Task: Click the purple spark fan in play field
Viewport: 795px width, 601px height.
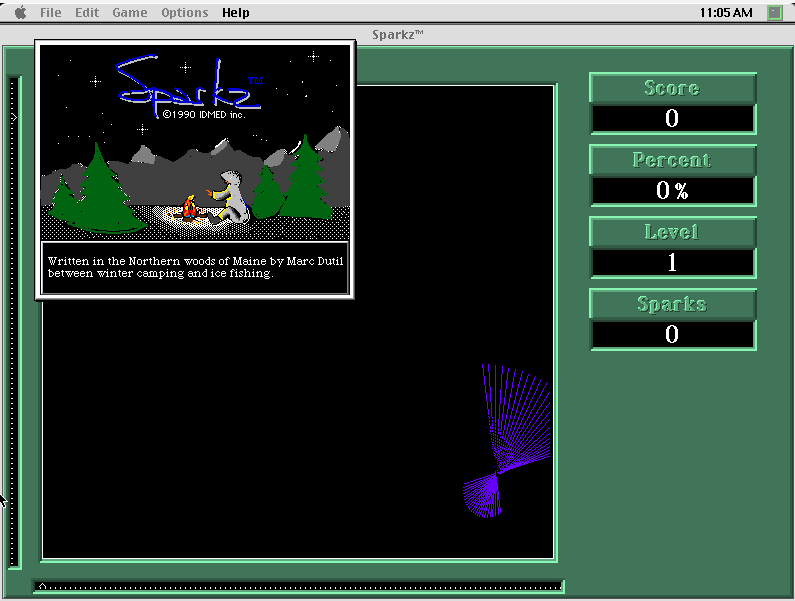Action: (507, 441)
